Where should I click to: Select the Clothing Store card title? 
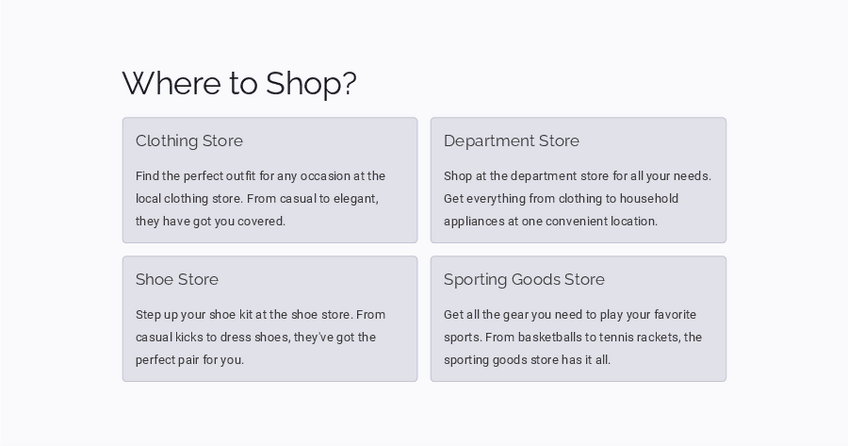click(189, 141)
